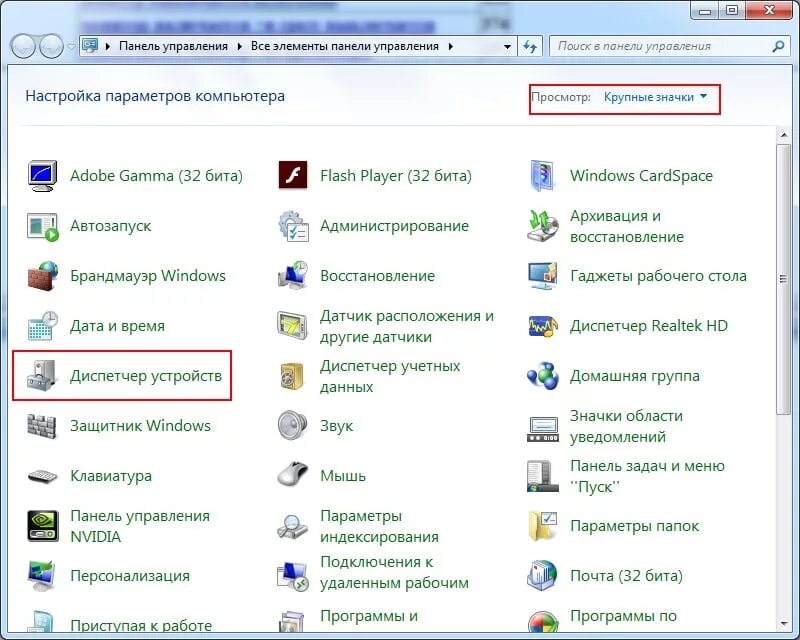Expand arrow after Все элементы панели управления
This screenshot has height=640, width=800.
click(x=451, y=46)
